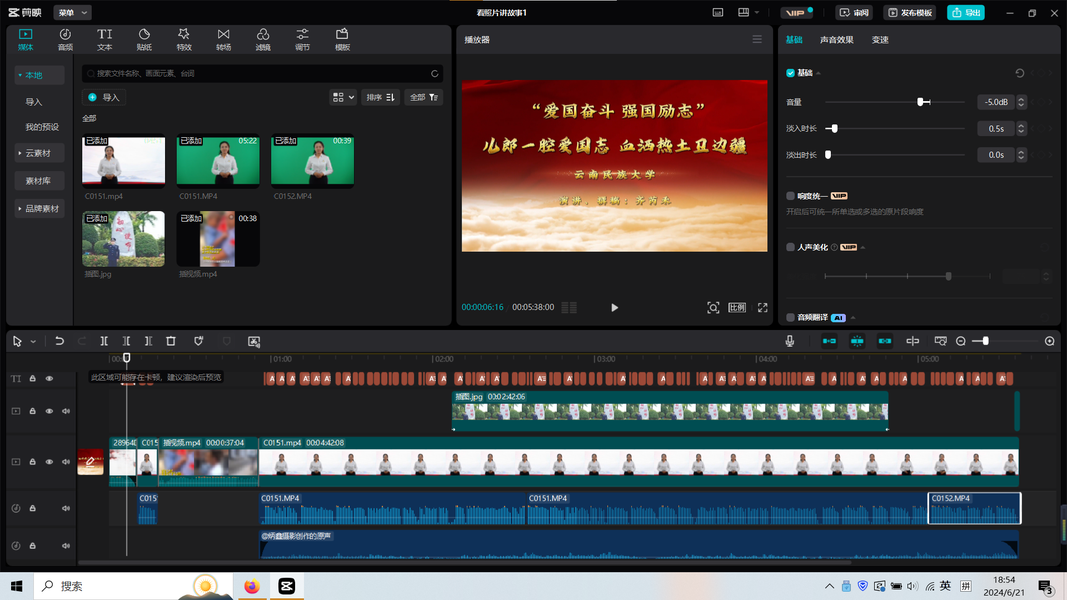1067x600 pixels.
Task: Delete the selected clip with trash icon
Action: (171, 341)
